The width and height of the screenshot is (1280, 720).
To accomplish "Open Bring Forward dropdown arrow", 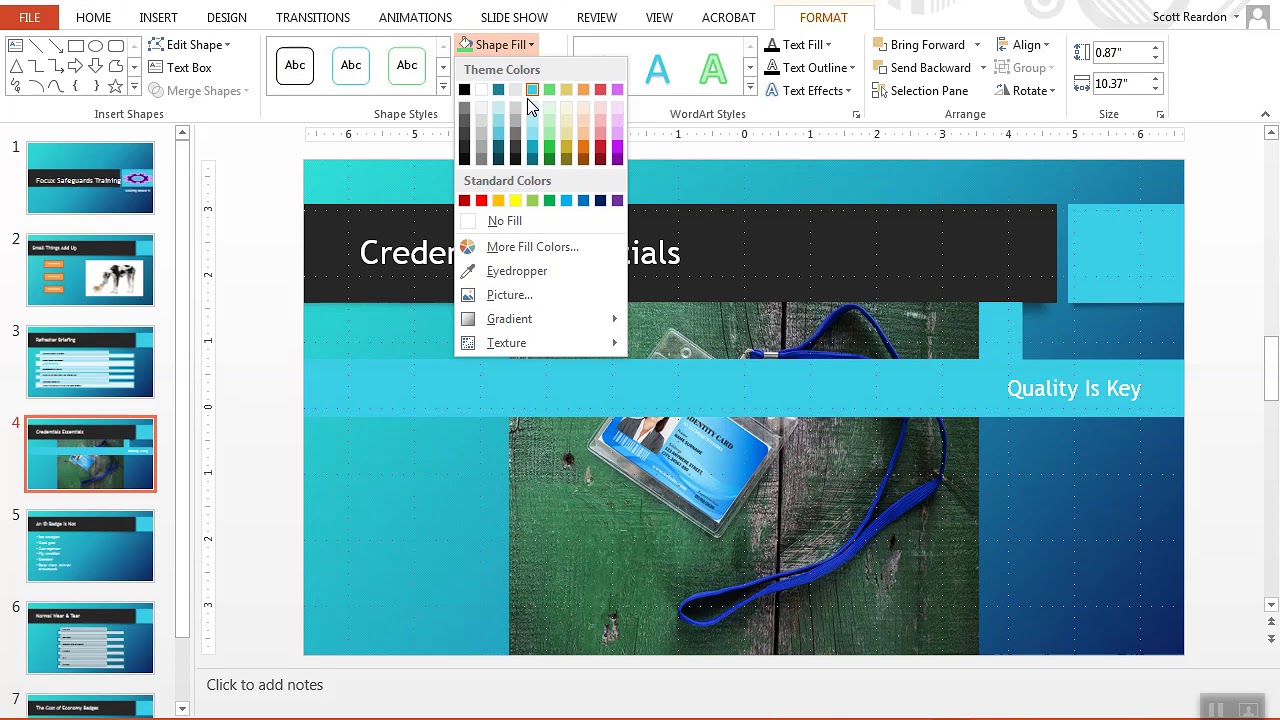I will tap(977, 45).
